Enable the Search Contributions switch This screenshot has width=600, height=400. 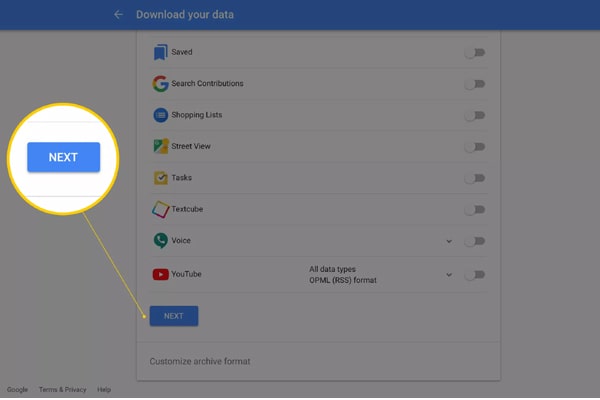(474, 84)
